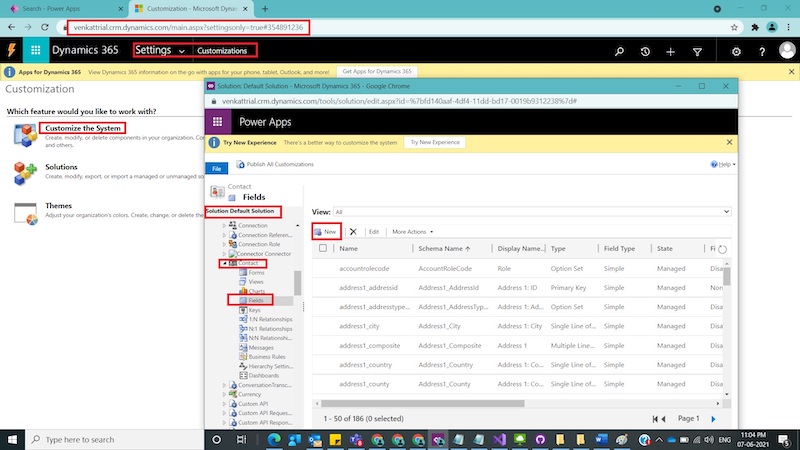
Task: Click the Edit button in fields toolbar
Action: (x=374, y=232)
